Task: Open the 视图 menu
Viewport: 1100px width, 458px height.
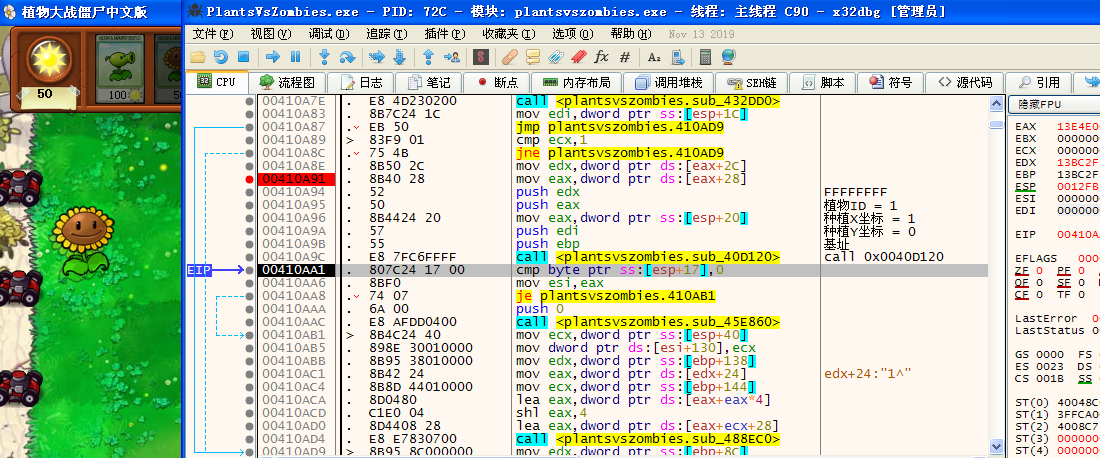Action: [271, 34]
